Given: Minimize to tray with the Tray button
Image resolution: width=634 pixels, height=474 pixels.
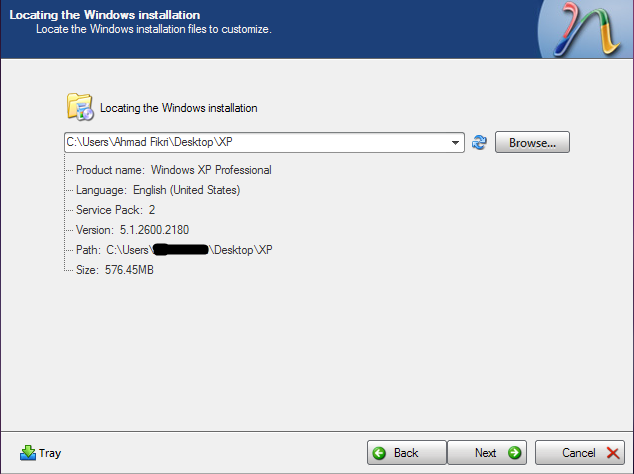Looking at the screenshot, I should [x=40, y=453].
